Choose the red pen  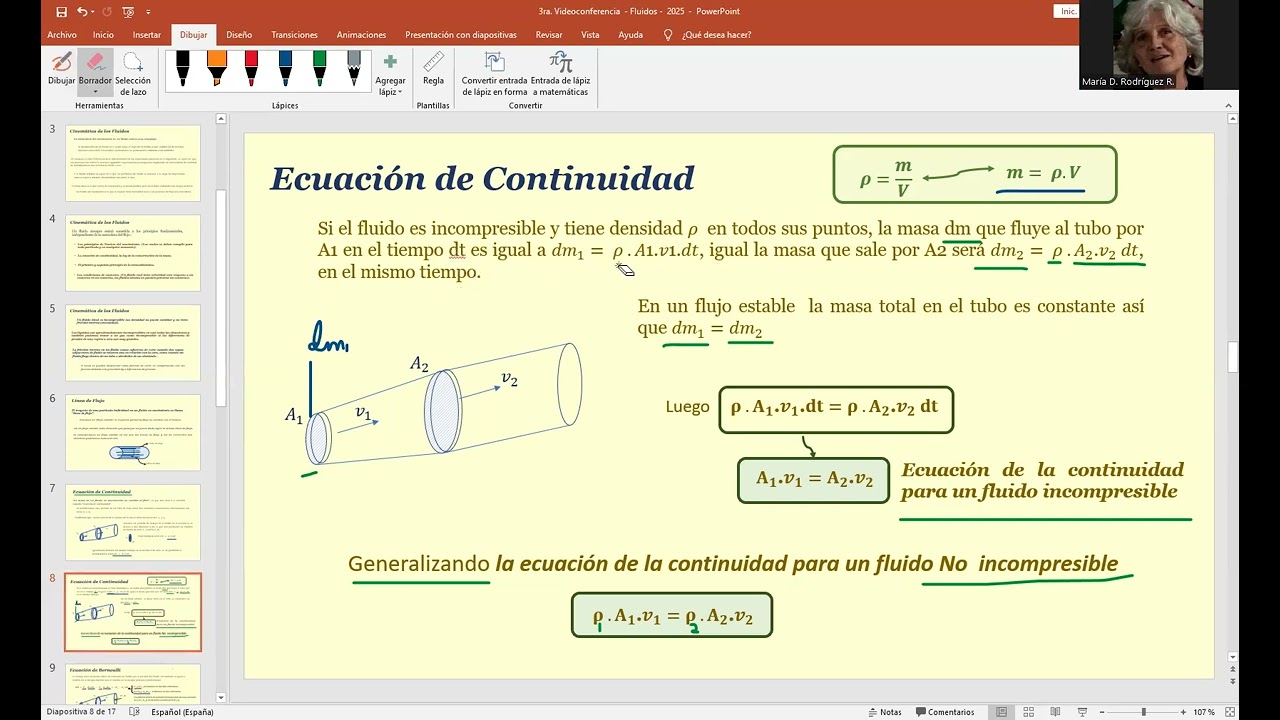click(251, 70)
